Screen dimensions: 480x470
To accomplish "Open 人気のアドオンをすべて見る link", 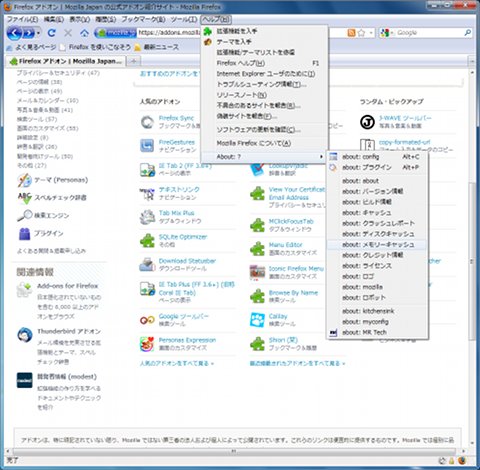I will pos(177,363).
